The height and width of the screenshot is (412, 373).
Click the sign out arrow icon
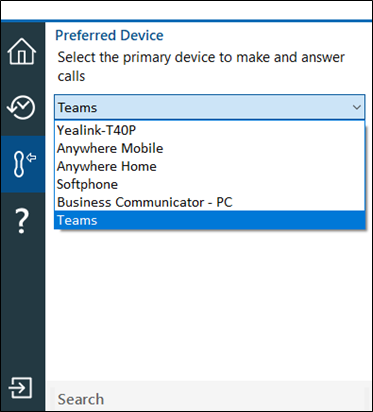(x=20, y=388)
